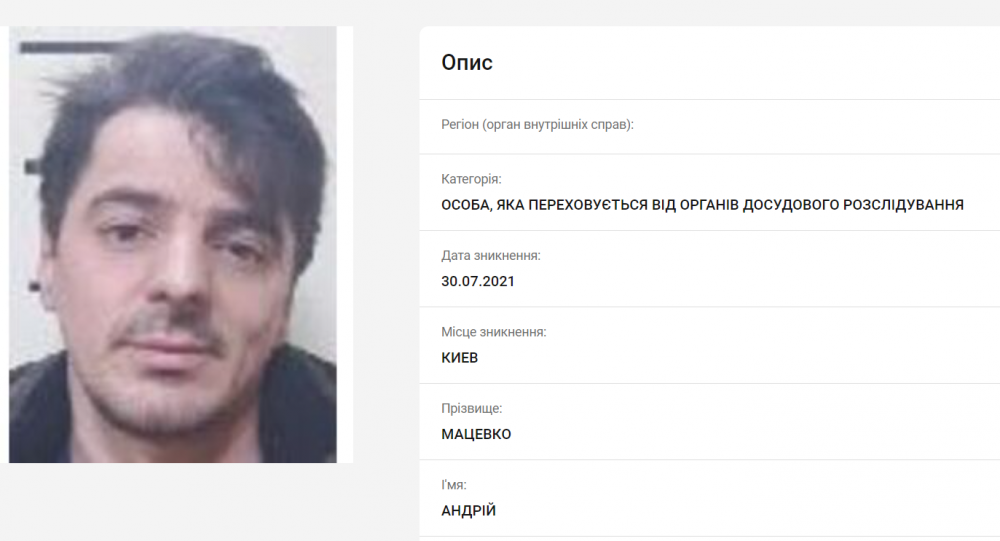1000x541 pixels.
Task: Select the "Дата зникнення:" label
Action: 490,256
